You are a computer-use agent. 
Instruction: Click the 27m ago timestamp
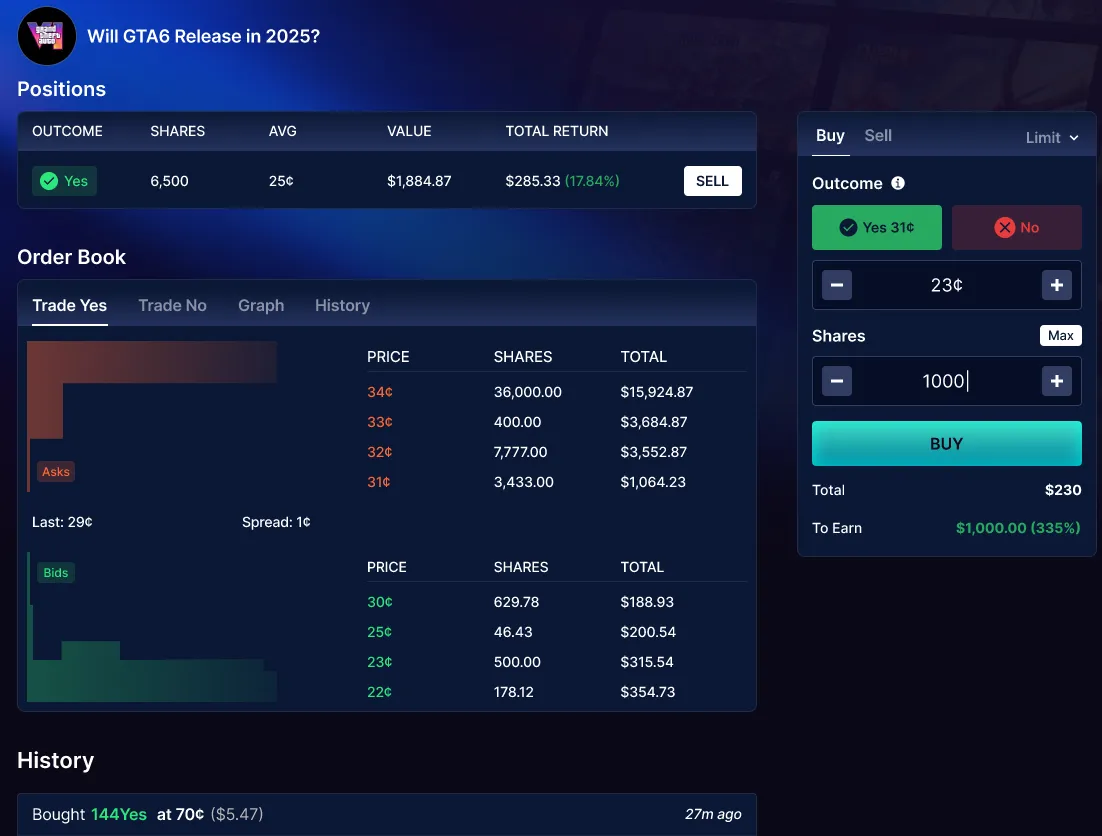[x=713, y=814]
